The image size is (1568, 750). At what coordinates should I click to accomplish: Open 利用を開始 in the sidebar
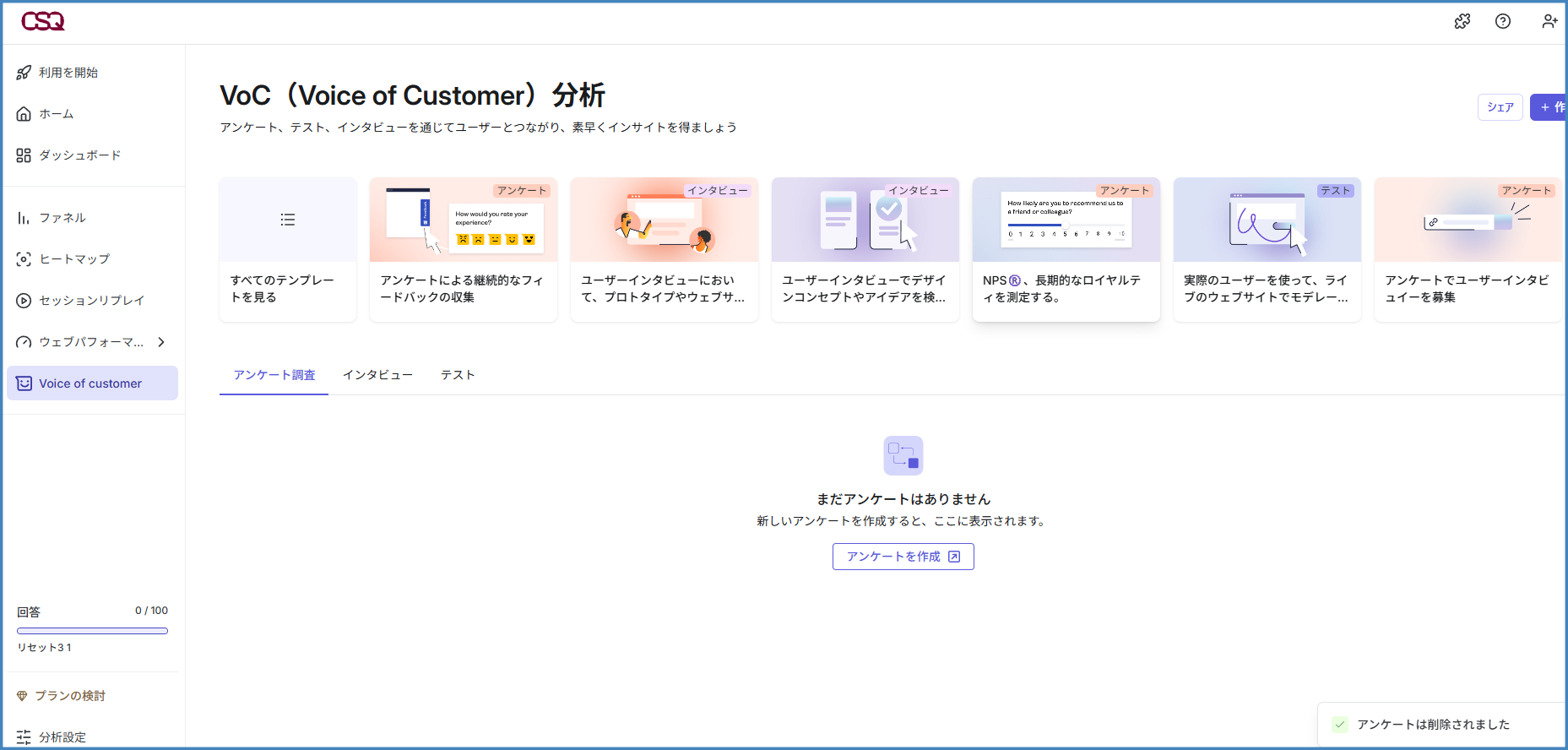93,73
